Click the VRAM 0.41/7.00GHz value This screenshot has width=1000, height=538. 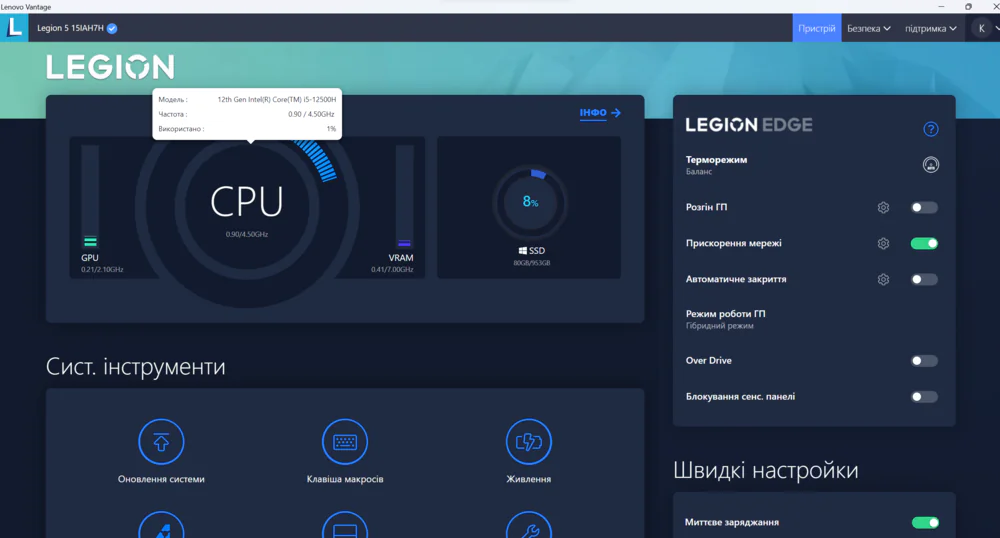(392, 270)
